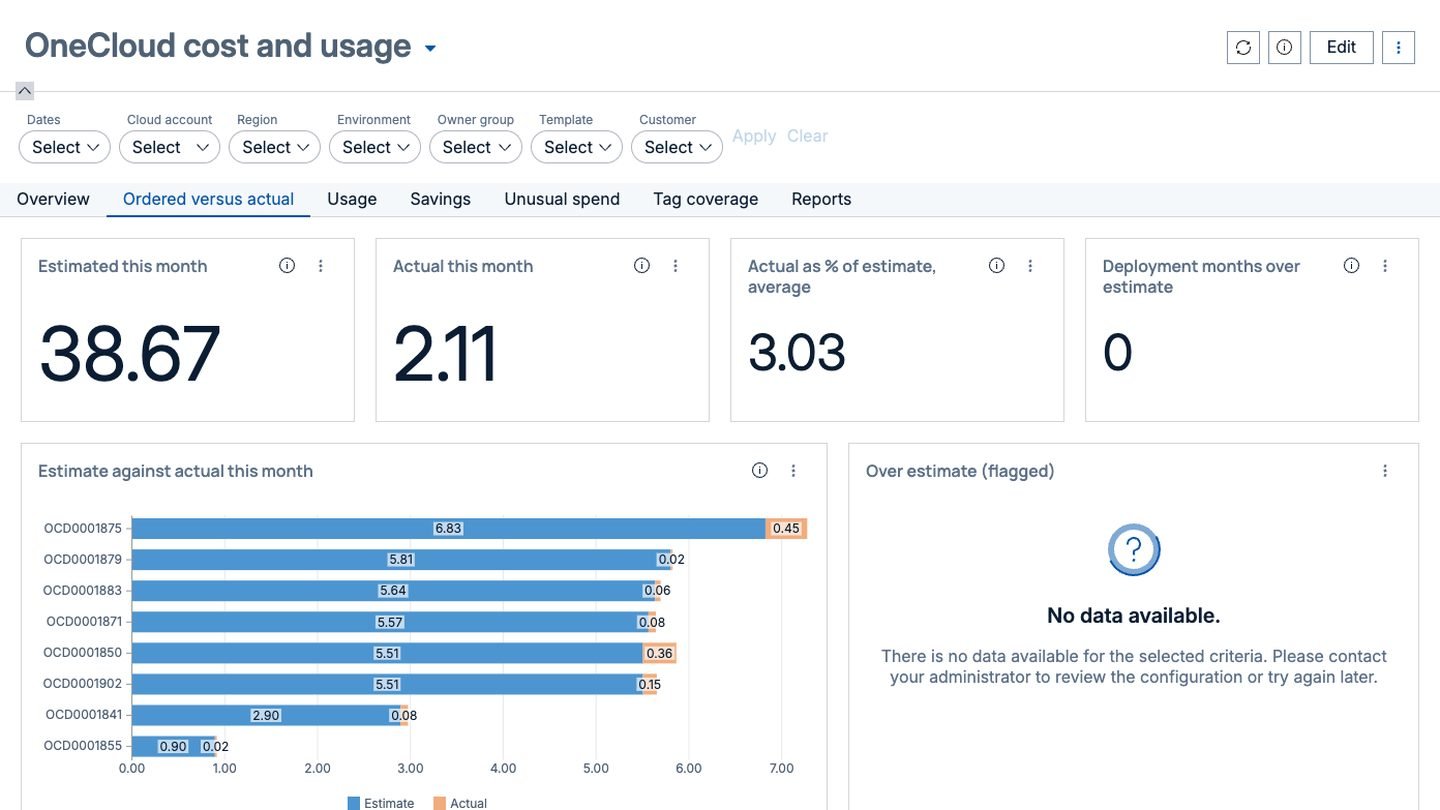Click the 38.67 estimated value
This screenshot has width=1440, height=810.
pos(129,353)
